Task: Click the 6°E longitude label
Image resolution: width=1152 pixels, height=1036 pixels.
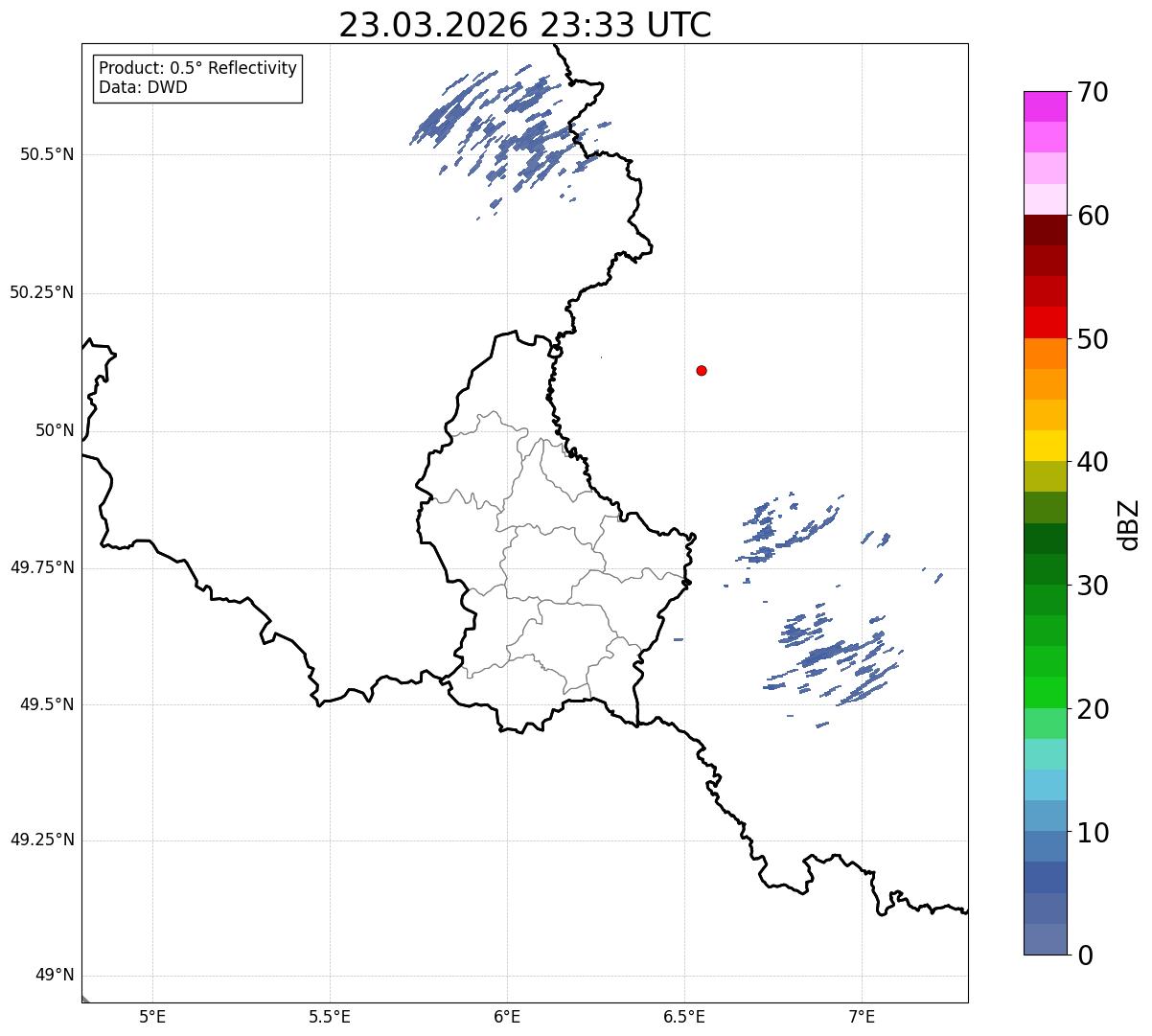Action: click(x=507, y=1016)
